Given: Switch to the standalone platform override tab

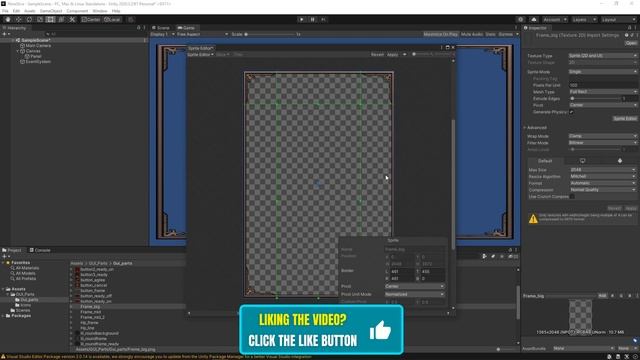Looking at the screenshot, I should [582, 161].
